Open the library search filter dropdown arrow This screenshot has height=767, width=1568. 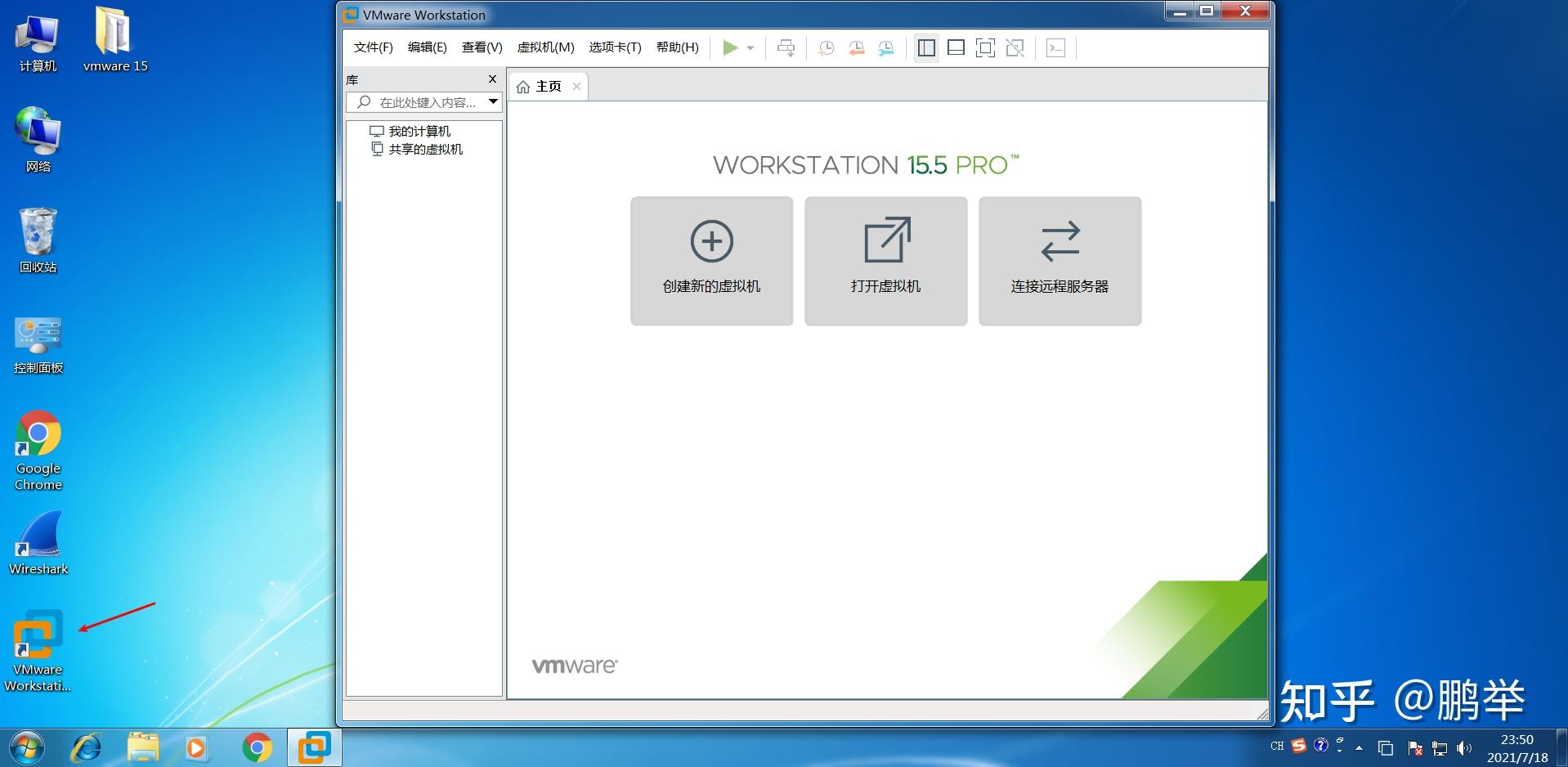point(494,102)
